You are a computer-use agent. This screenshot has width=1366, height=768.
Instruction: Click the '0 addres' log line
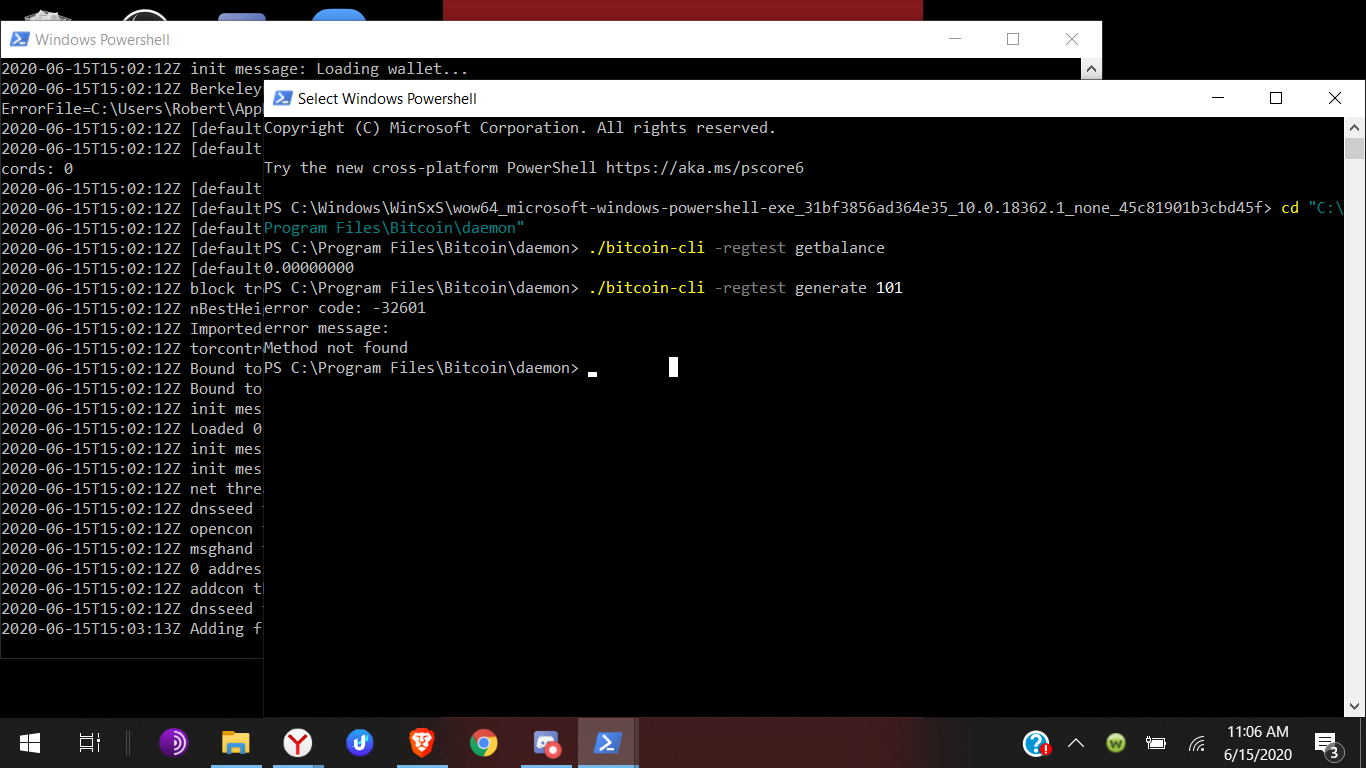(131, 569)
